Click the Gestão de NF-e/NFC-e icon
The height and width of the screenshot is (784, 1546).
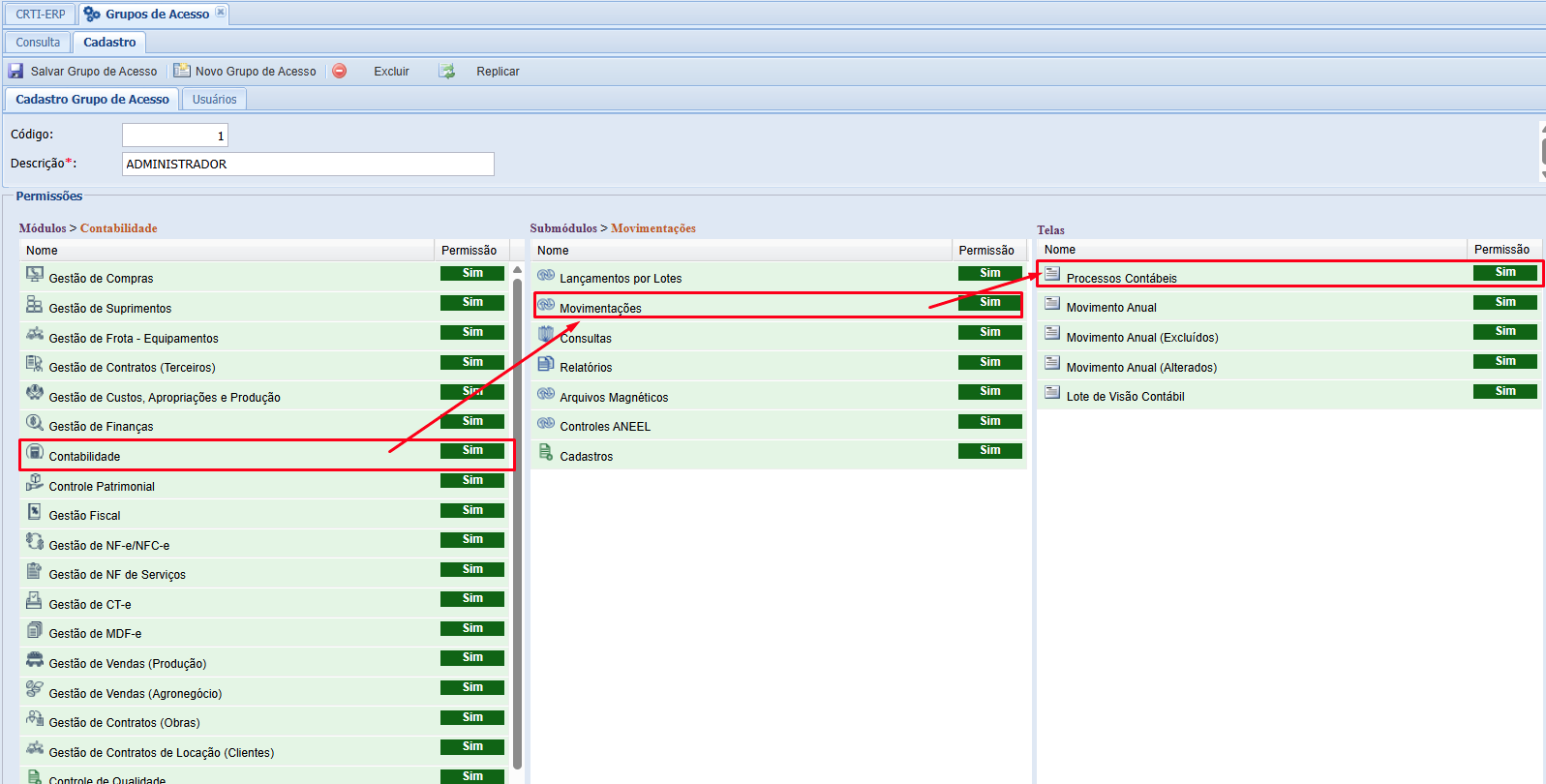click(x=35, y=542)
